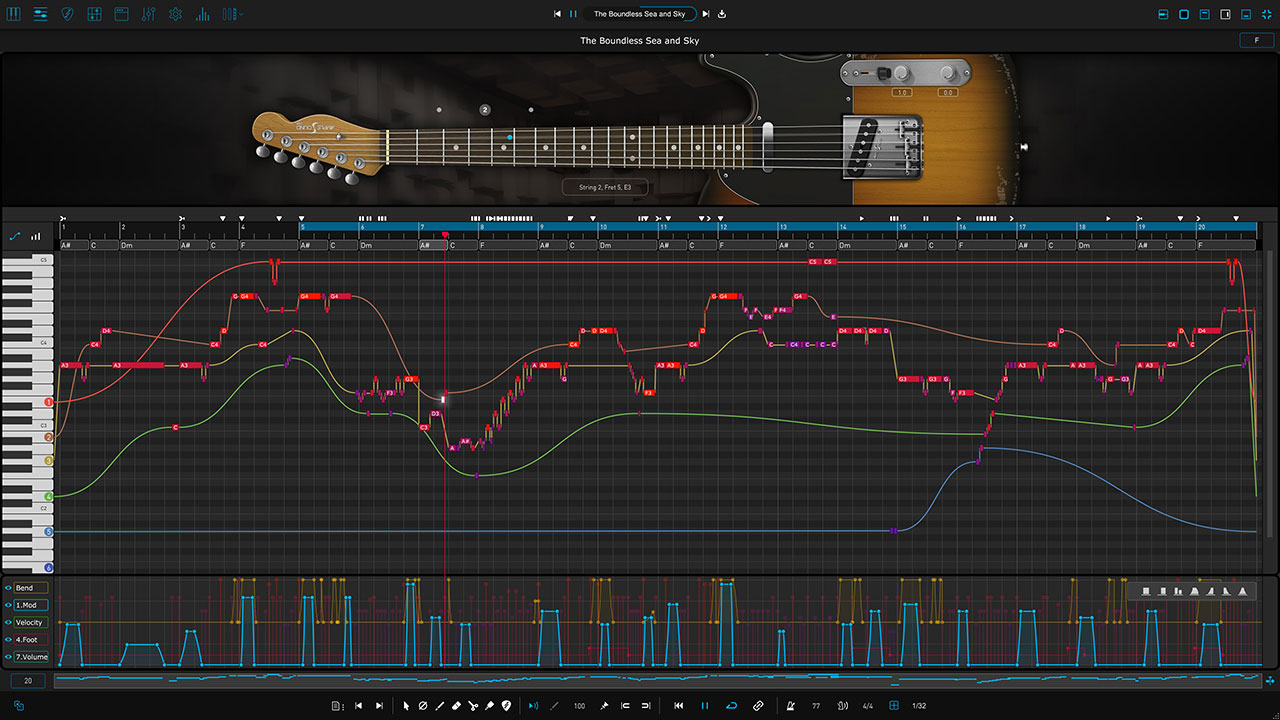Toggle the audition speaker icon
The width and height of the screenshot is (1280, 720).
coord(532,706)
